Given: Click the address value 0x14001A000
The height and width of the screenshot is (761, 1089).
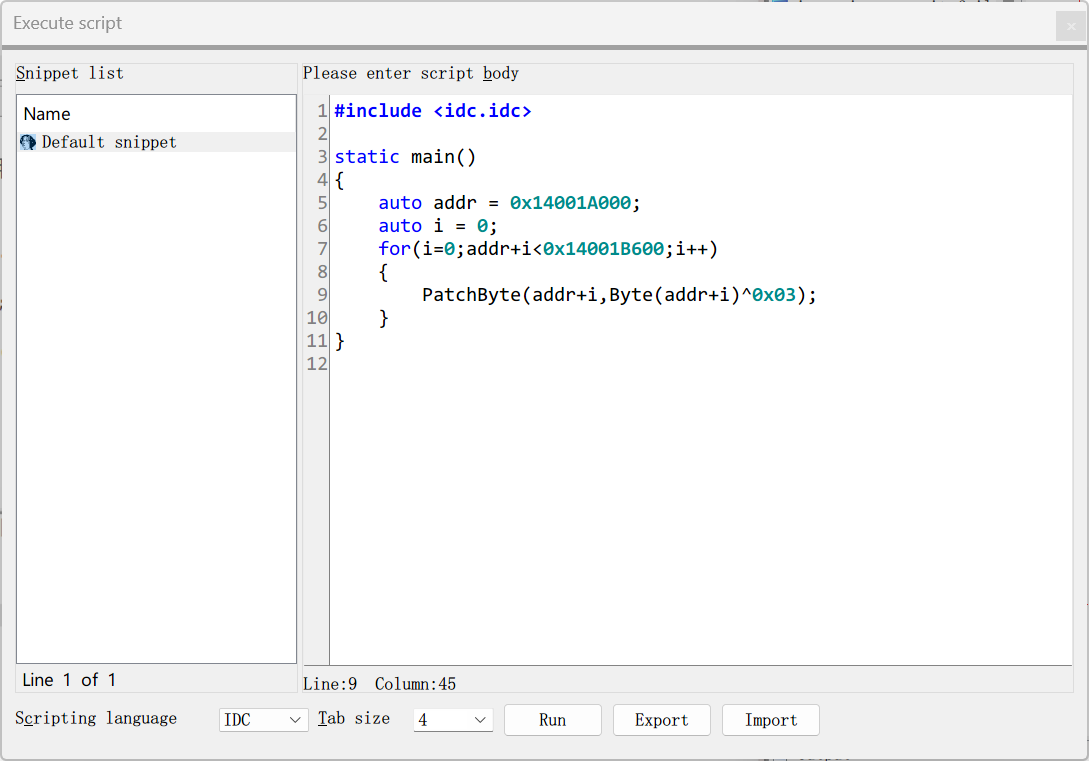Looking at the screenshot, I should (x=570, y=203).
